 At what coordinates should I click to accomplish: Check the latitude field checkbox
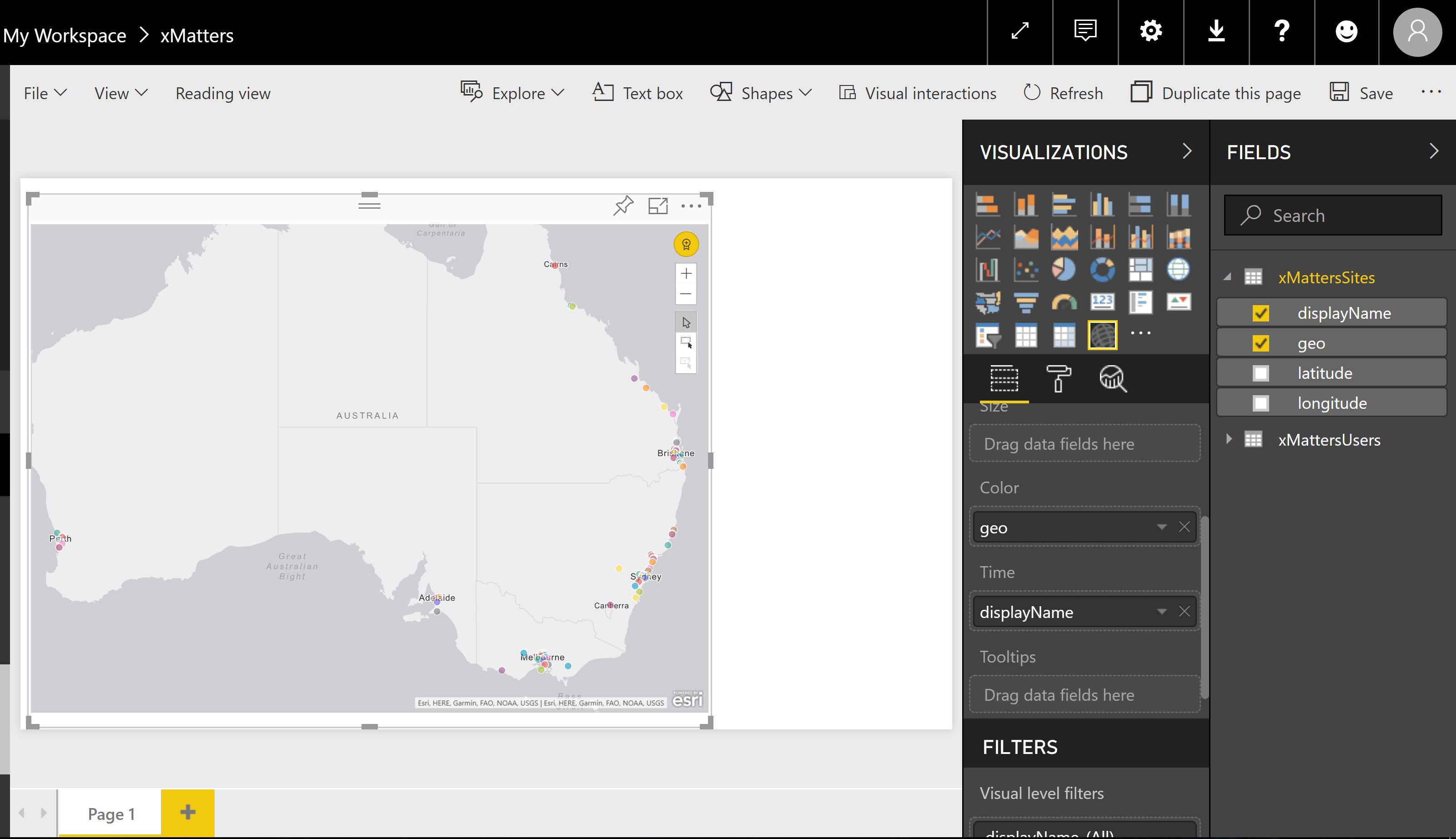(x=1262, y=373)
